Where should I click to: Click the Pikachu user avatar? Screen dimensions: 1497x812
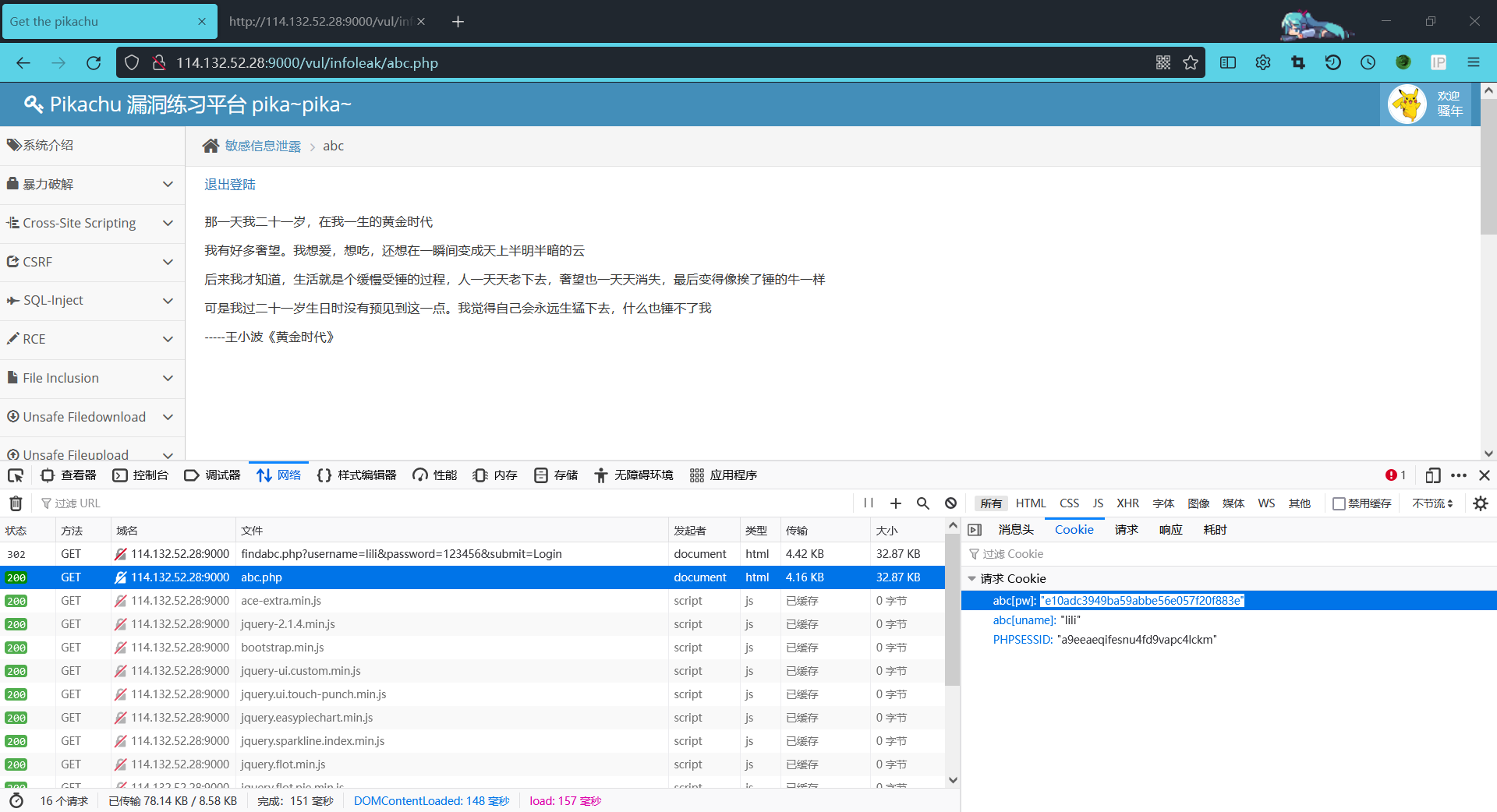[x=1407, y=104]
